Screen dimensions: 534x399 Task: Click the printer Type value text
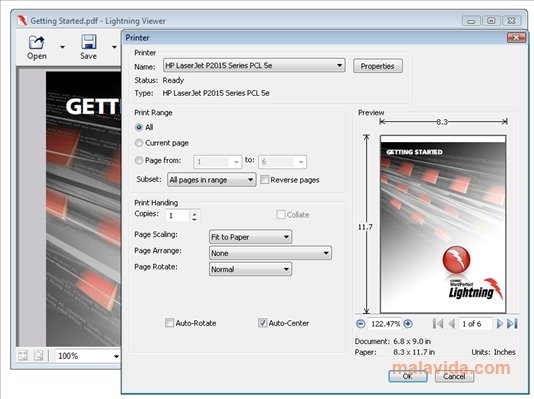point(216,93)
